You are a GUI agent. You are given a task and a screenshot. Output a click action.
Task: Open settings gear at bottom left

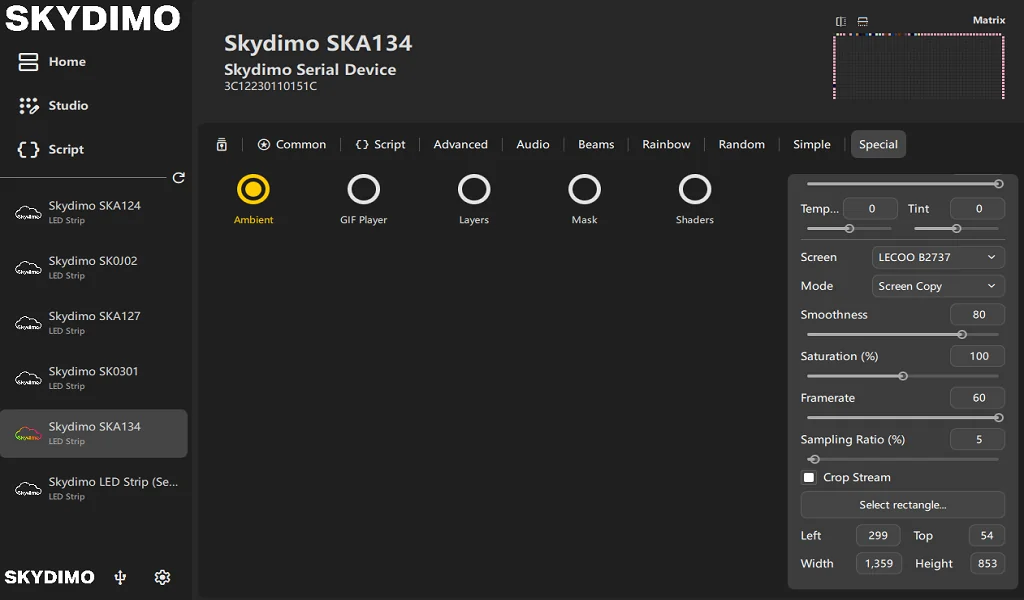(x=163, y=577)
